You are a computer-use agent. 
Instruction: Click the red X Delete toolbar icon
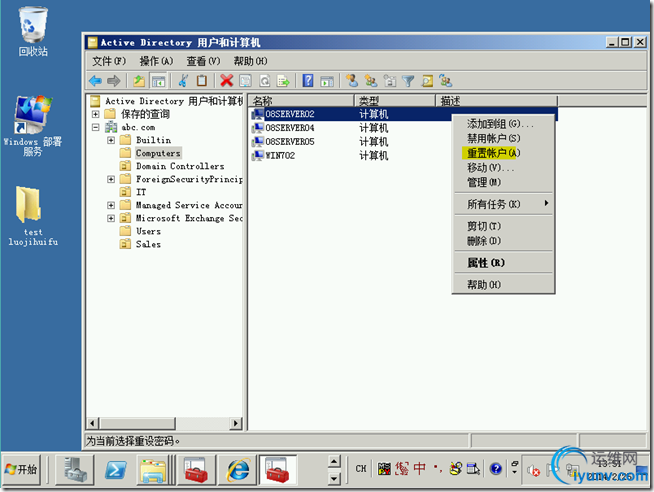tap(226, 80)
